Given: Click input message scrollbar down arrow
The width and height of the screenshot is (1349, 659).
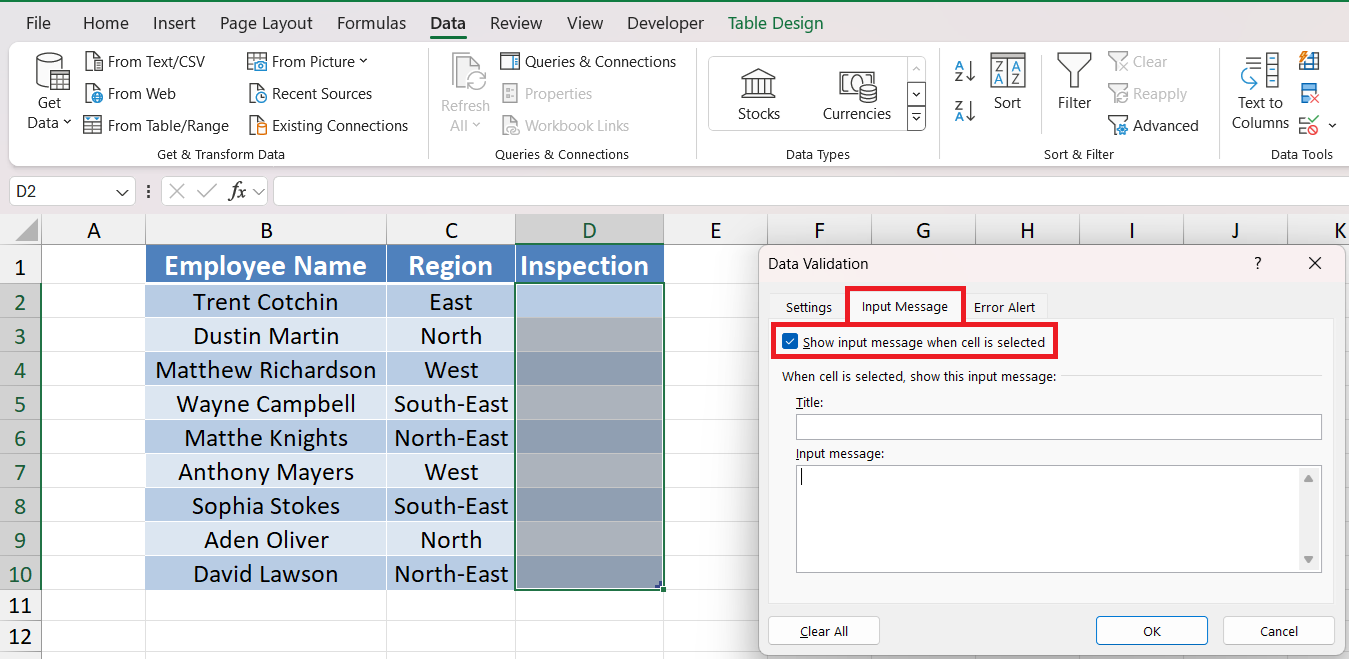Looking at the screenshot, I should click(x=1309, y=560).
